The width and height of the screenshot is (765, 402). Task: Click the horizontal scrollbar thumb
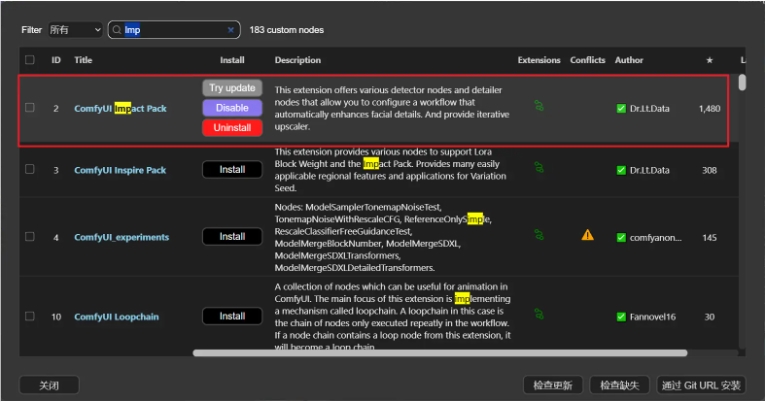(440, 353)
